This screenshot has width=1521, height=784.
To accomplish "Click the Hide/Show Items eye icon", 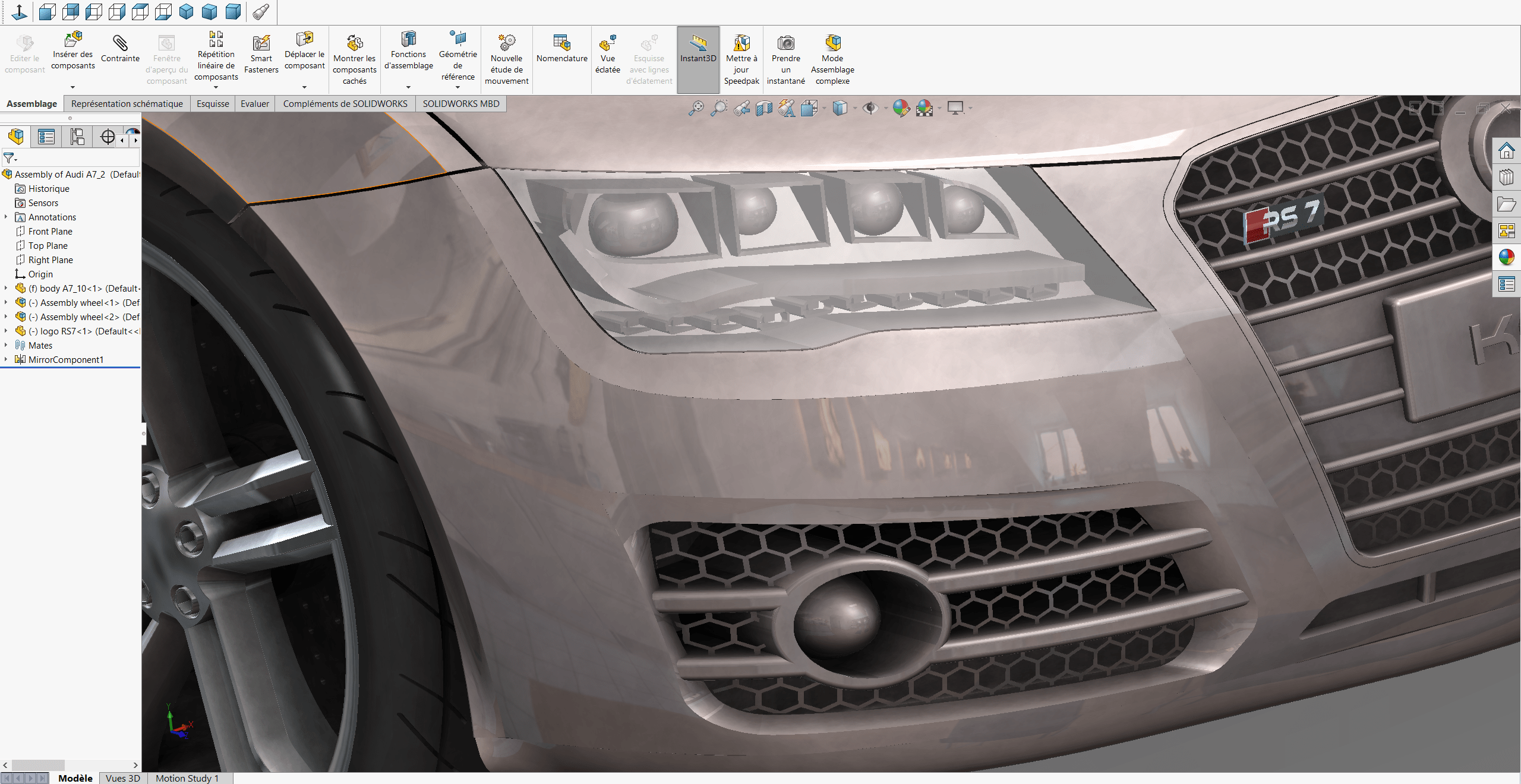I will pyautogui.click(x=870, y=108).
